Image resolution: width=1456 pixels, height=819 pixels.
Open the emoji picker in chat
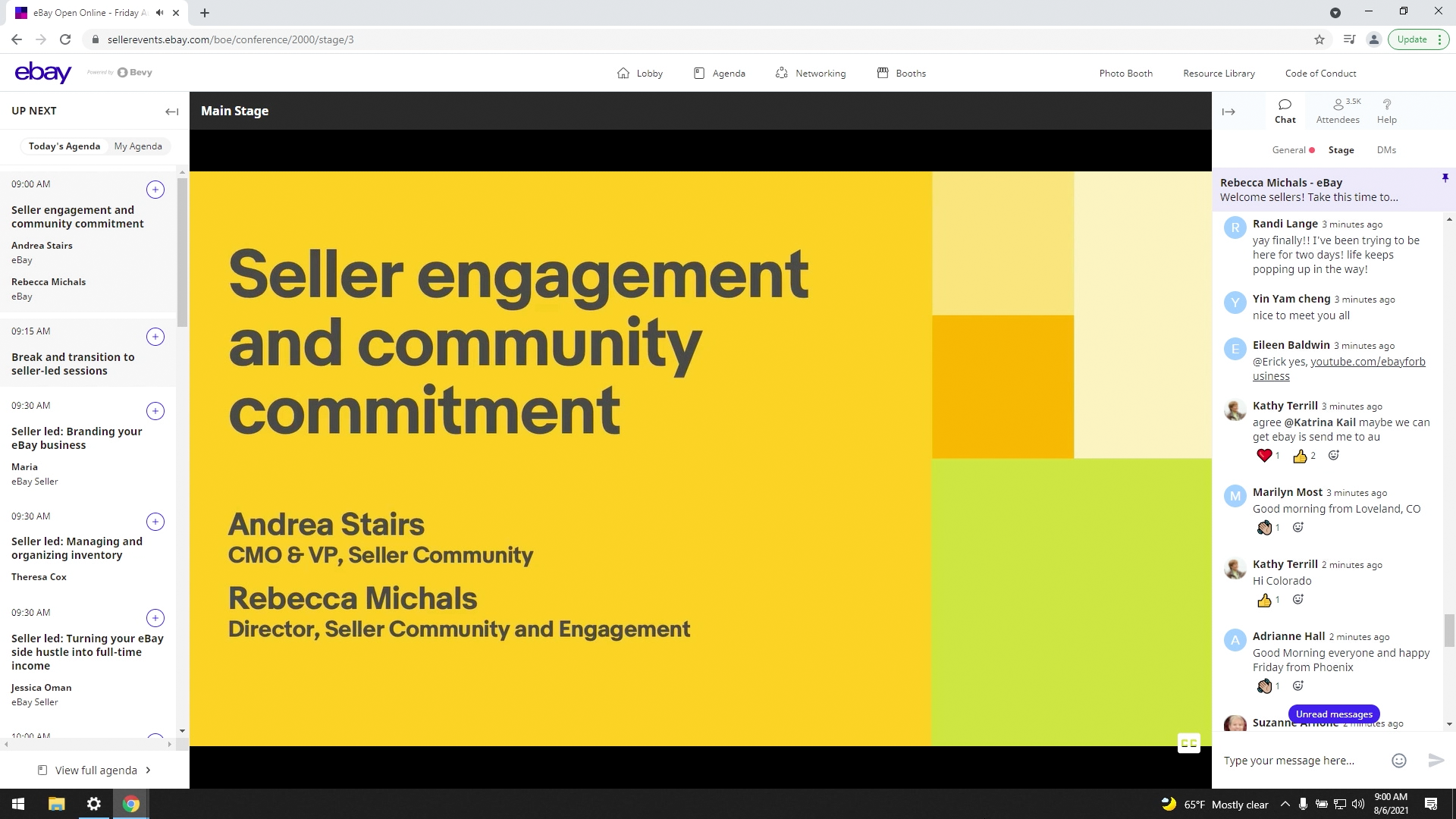(x=1399, y=761)
